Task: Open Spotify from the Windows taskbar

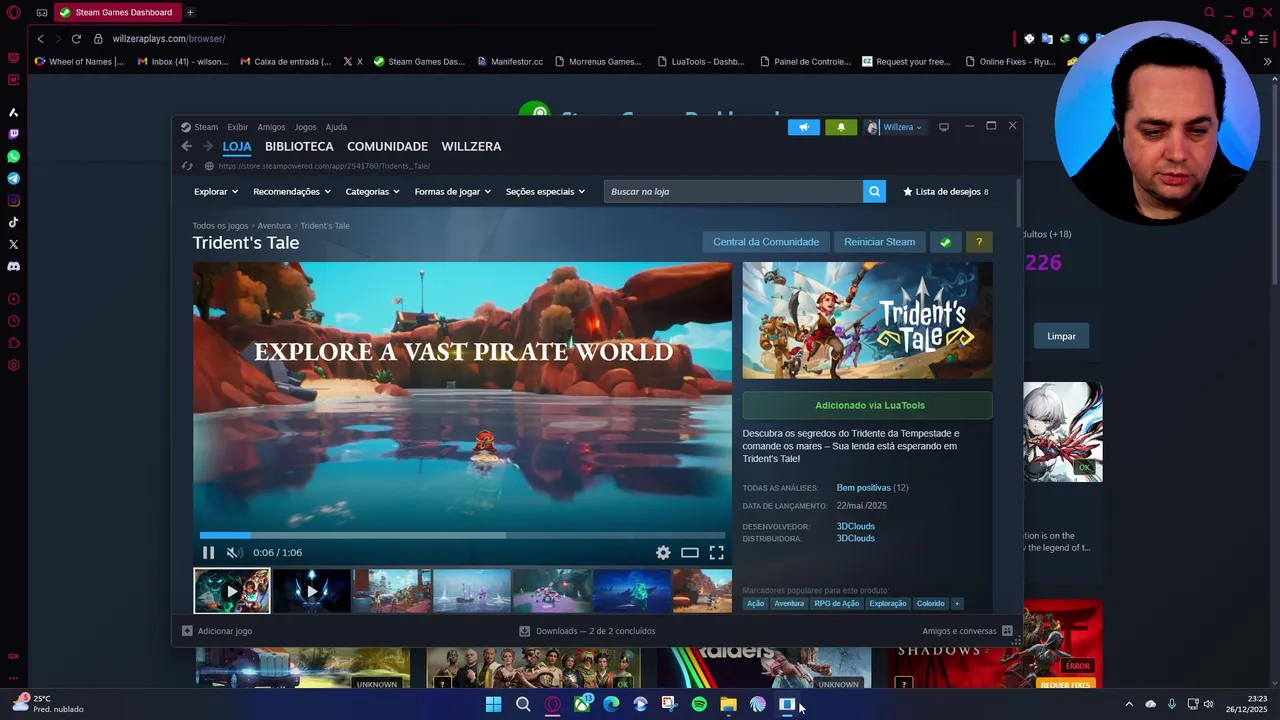Action: pyautogui.click(x=699, y=705)
